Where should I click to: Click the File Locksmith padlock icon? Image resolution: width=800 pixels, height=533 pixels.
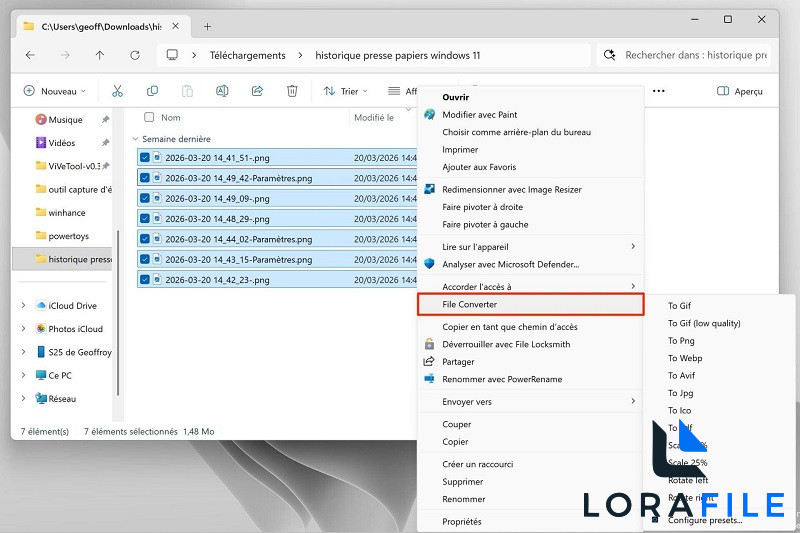pyautogui.click(x=429, y=344)
